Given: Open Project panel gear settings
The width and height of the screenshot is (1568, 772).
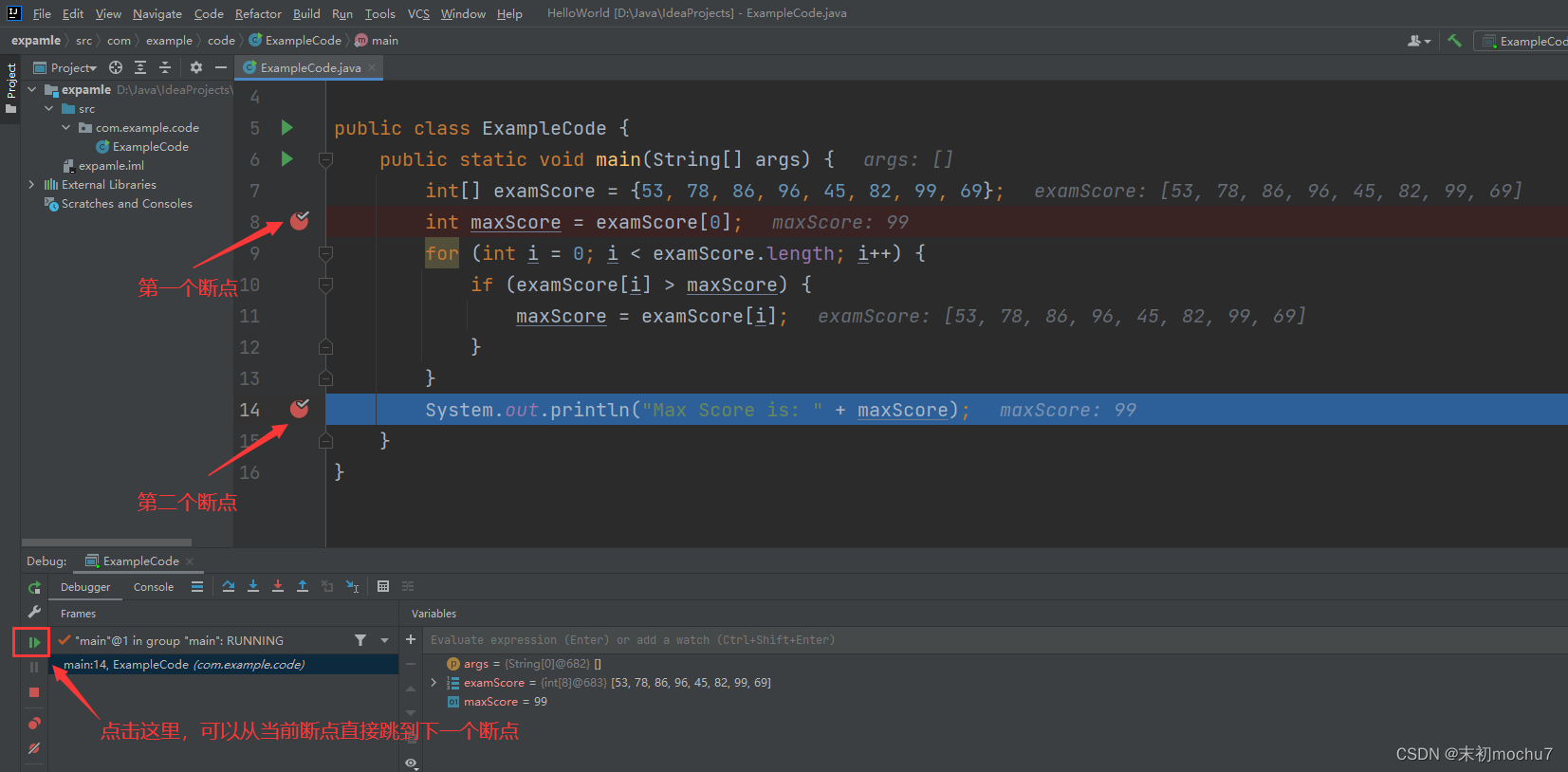Looking at the screenshot, I should [196, 67].
